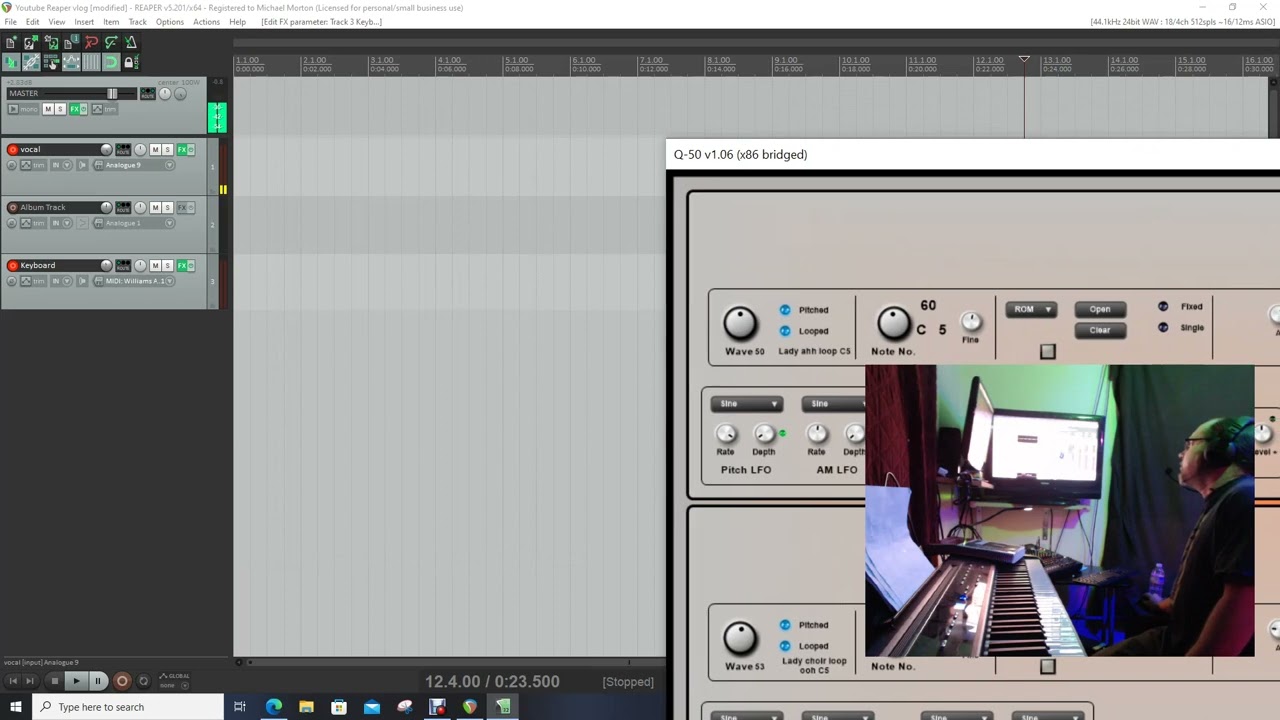Click the transport Record button
The width and height of the screenshot is (1280, 720).
coord(122,681)
